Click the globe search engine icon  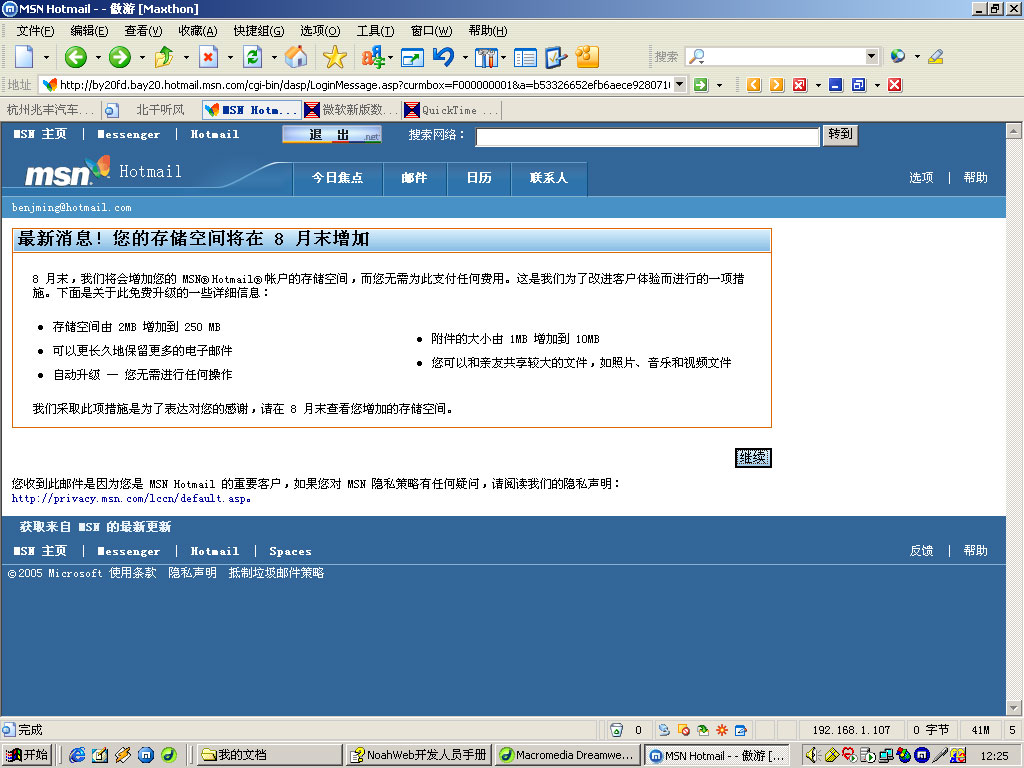(x=898, y=57)
